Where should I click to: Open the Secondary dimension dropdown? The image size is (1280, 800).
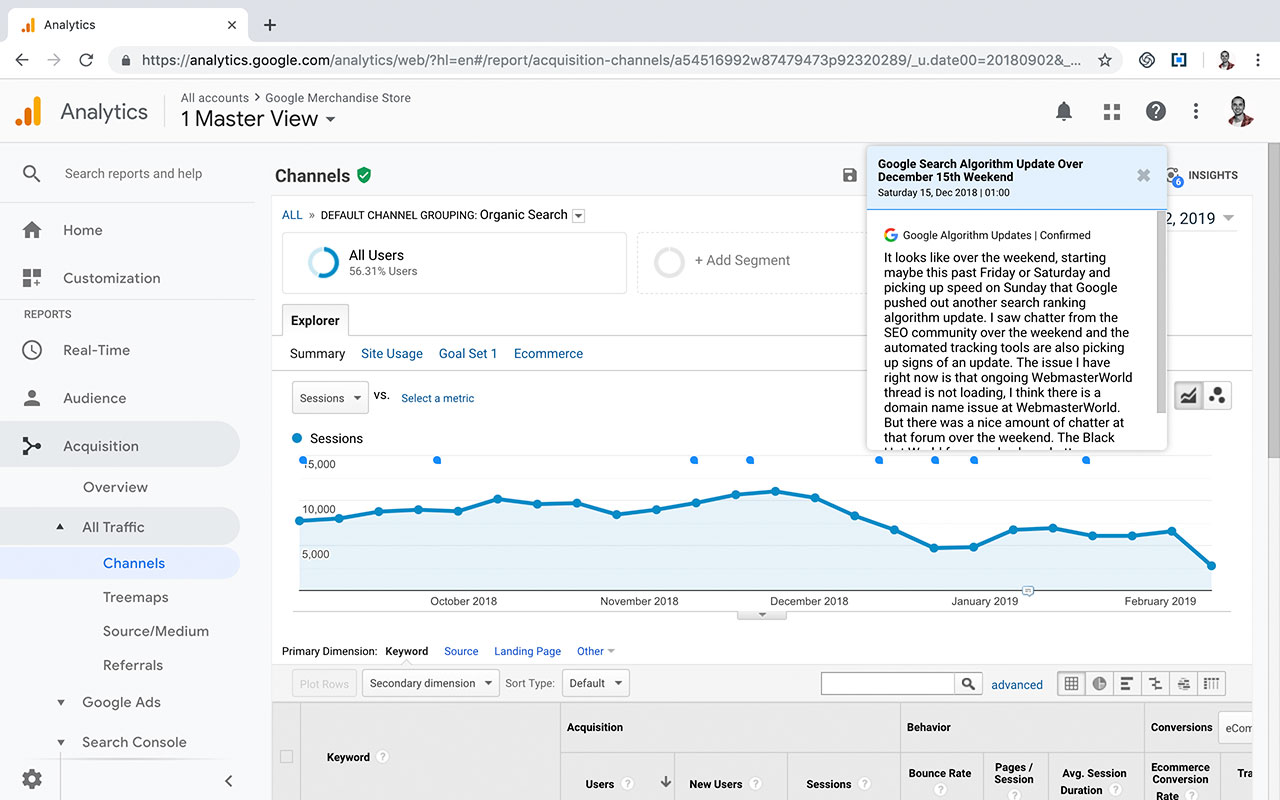(x=430, y=684)
